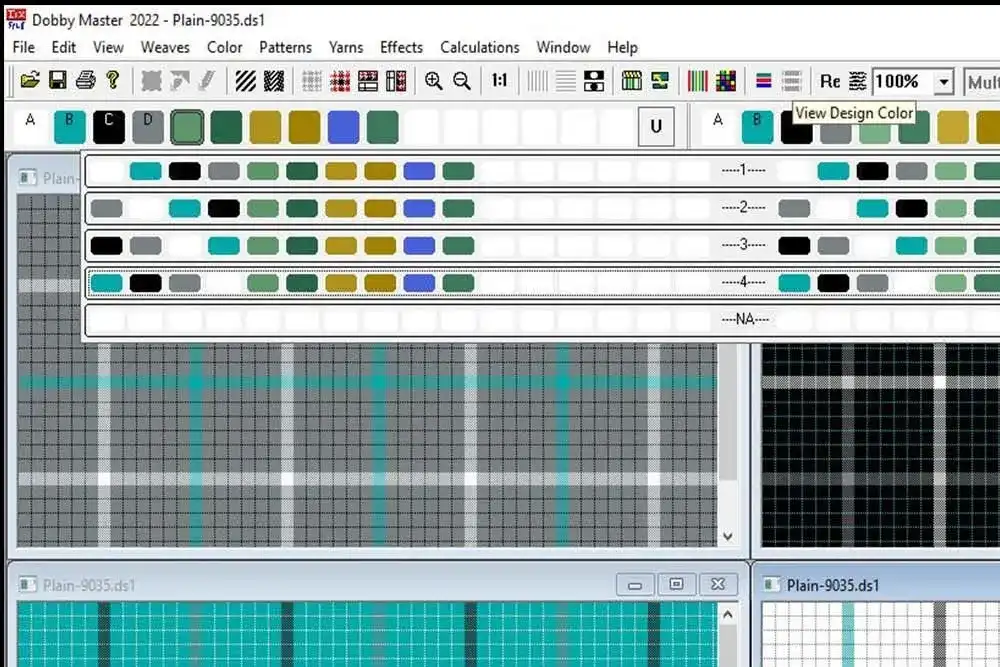Open the 100% zoom dropdown arrow
Viewport: 1000px width, 667px height.
tap(943, 82)
